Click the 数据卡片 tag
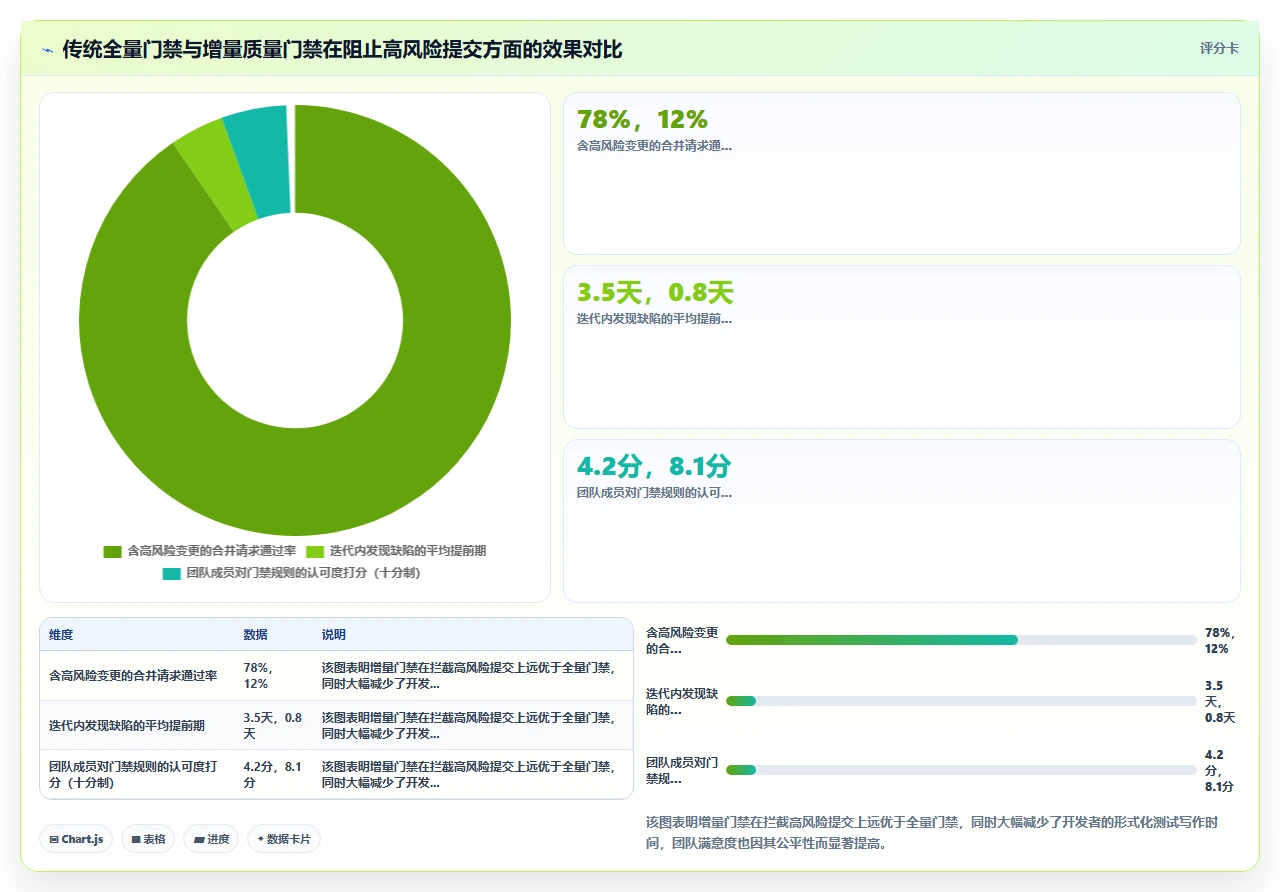The image size is (1280, 892). (x=284, y=839)
